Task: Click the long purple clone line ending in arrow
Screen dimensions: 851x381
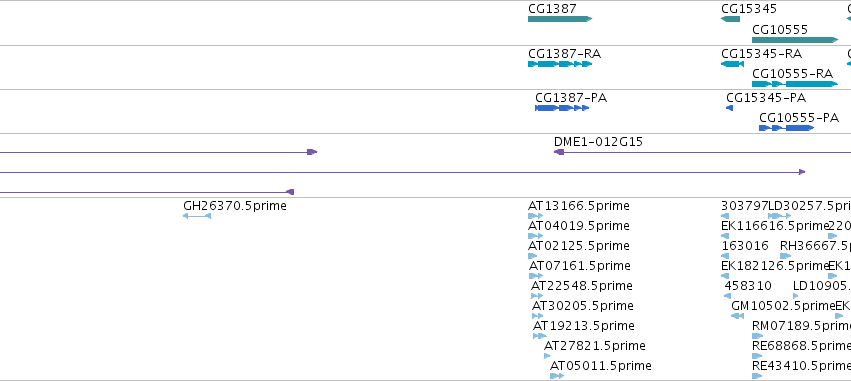Action: [402, 172]
